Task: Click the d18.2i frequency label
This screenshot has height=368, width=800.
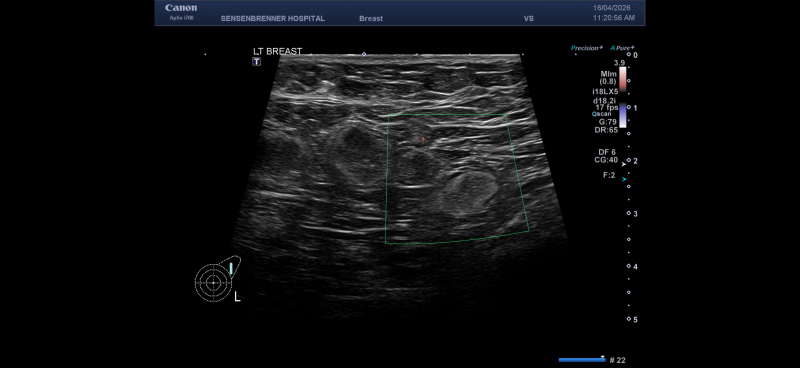Action: pos(605,101)
